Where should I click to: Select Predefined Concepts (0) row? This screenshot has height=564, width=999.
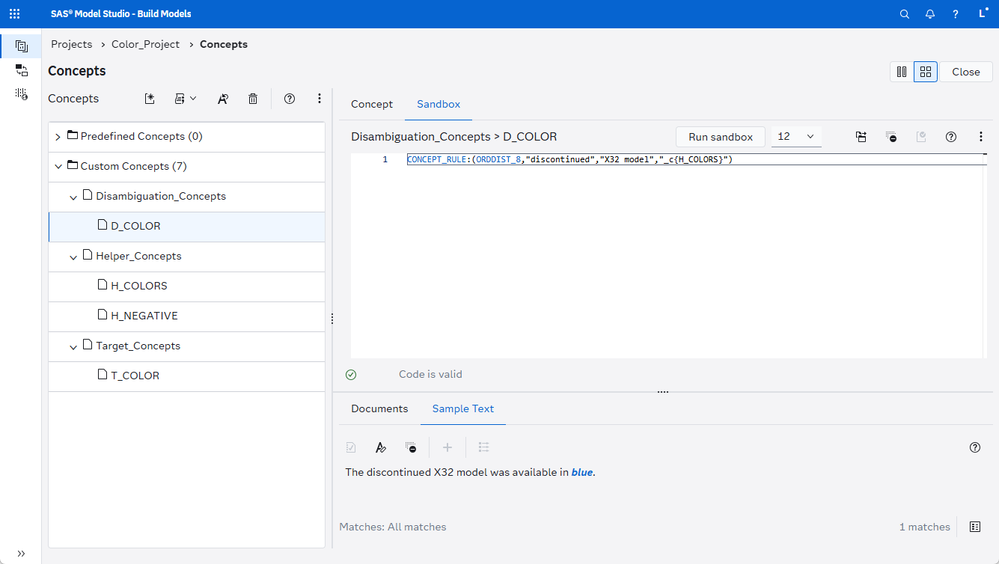point(187,136)
